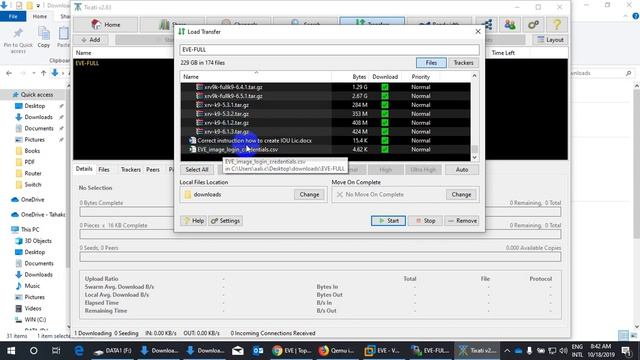Select file icon of xrv9k-fullk9-6.4.1.tar.gz
The height and width of the screenshot is (360, 640).
[199, 87]
